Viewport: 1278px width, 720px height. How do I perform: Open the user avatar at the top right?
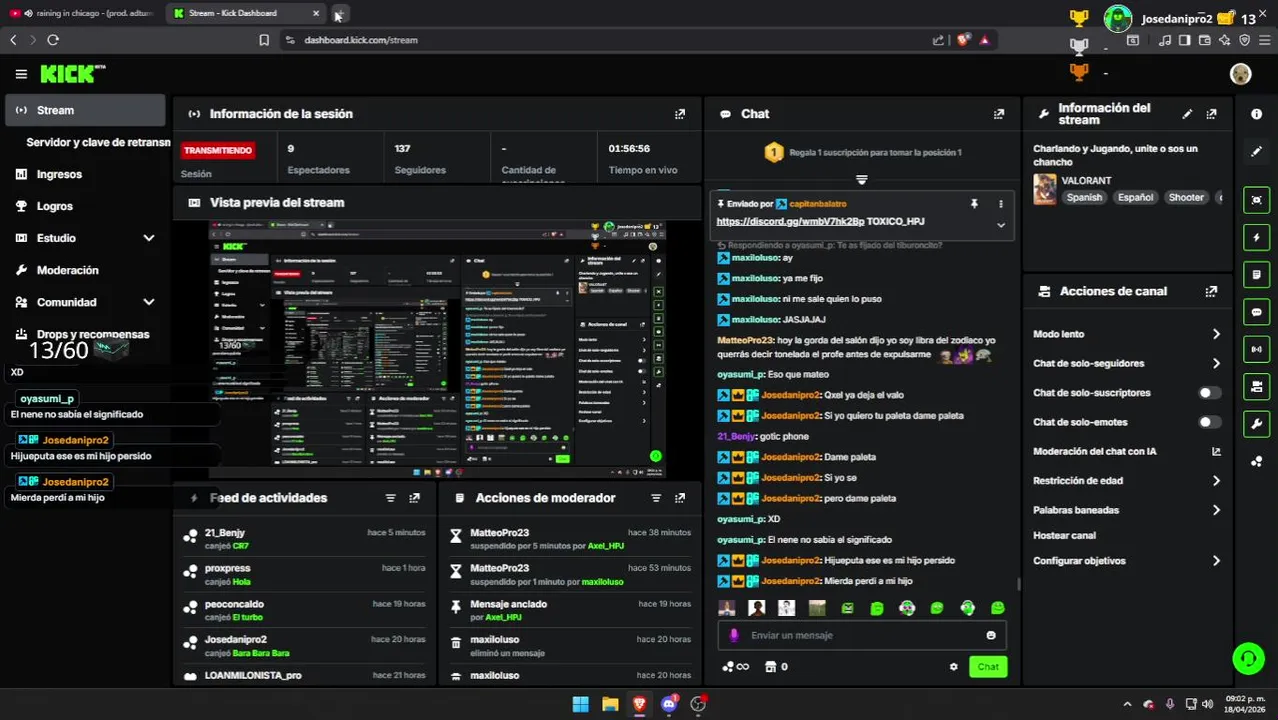(1240, 74)
